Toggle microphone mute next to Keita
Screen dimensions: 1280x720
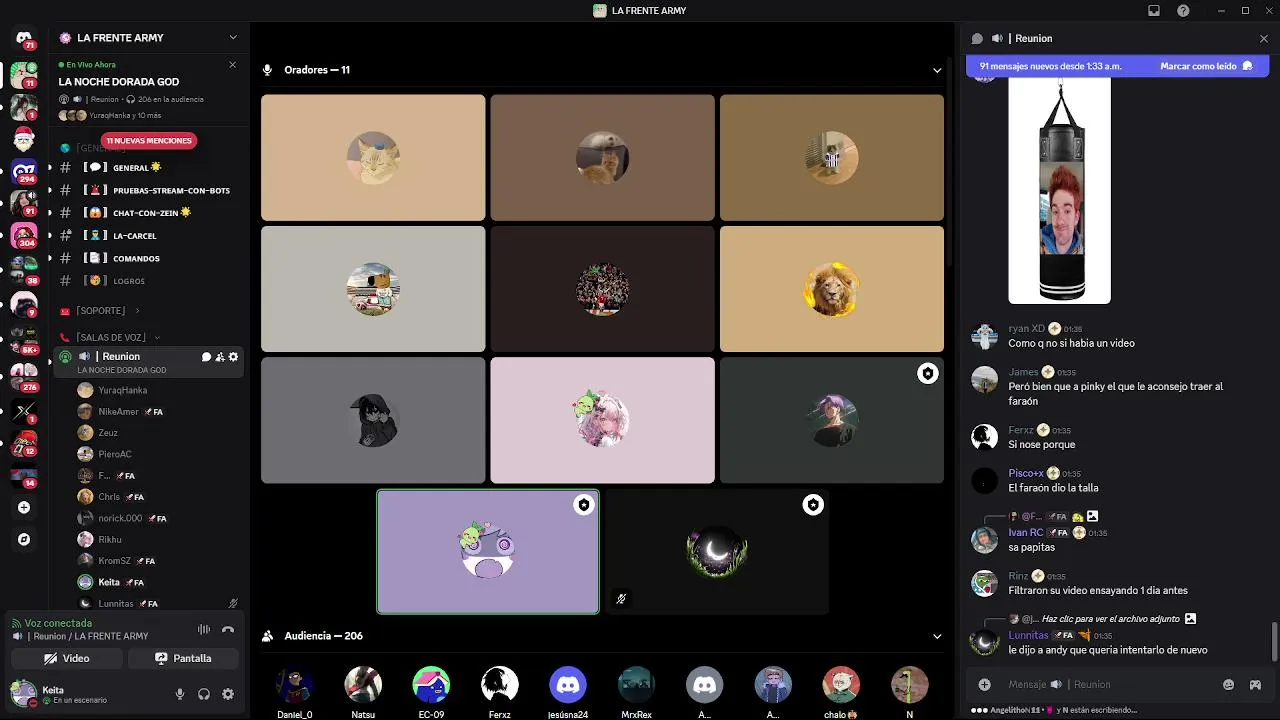coord(180,694)
